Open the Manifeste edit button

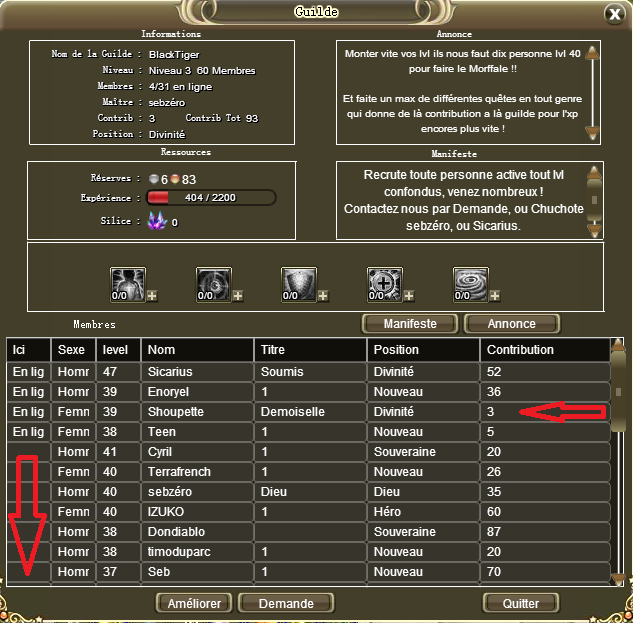[410, 324]
